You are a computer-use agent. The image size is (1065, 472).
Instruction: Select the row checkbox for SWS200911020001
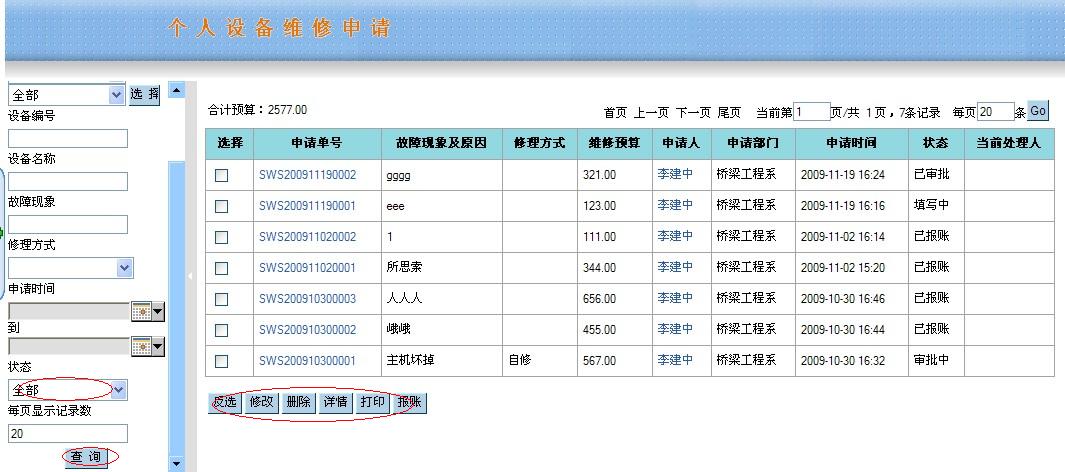[222, 268]
